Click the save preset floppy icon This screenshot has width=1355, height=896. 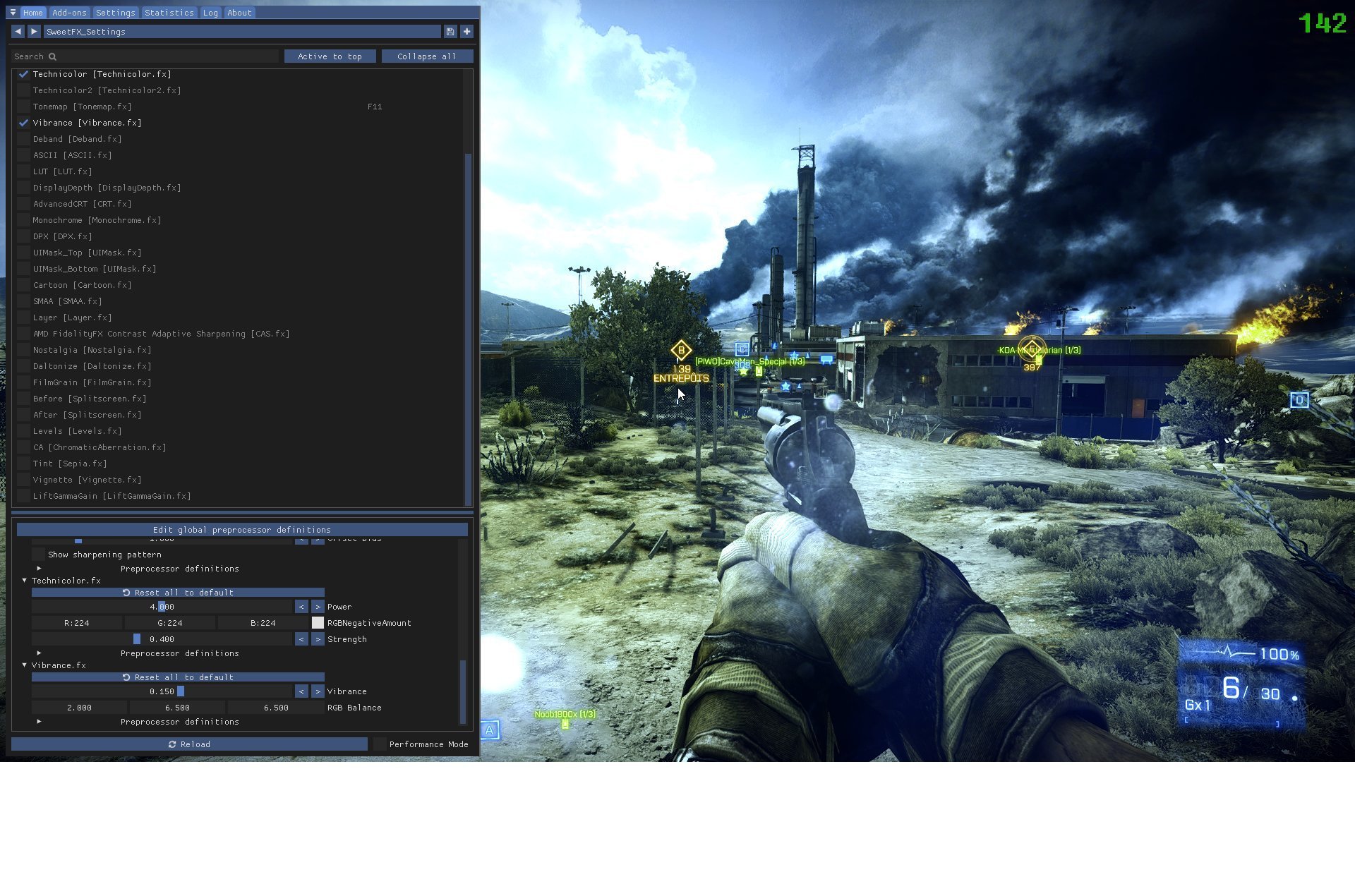pyautogui.click(x=450, y=32)
